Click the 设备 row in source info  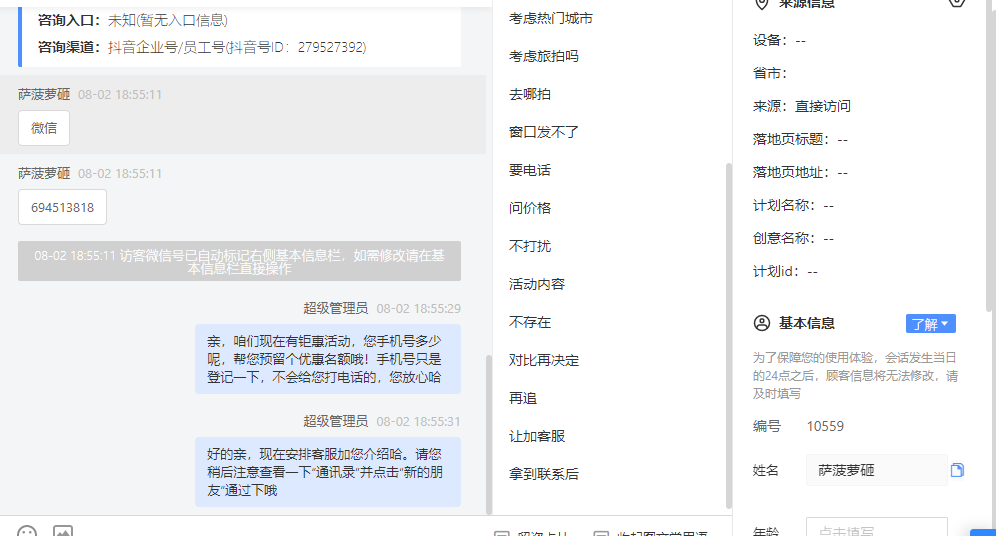[x=779, y=40]
